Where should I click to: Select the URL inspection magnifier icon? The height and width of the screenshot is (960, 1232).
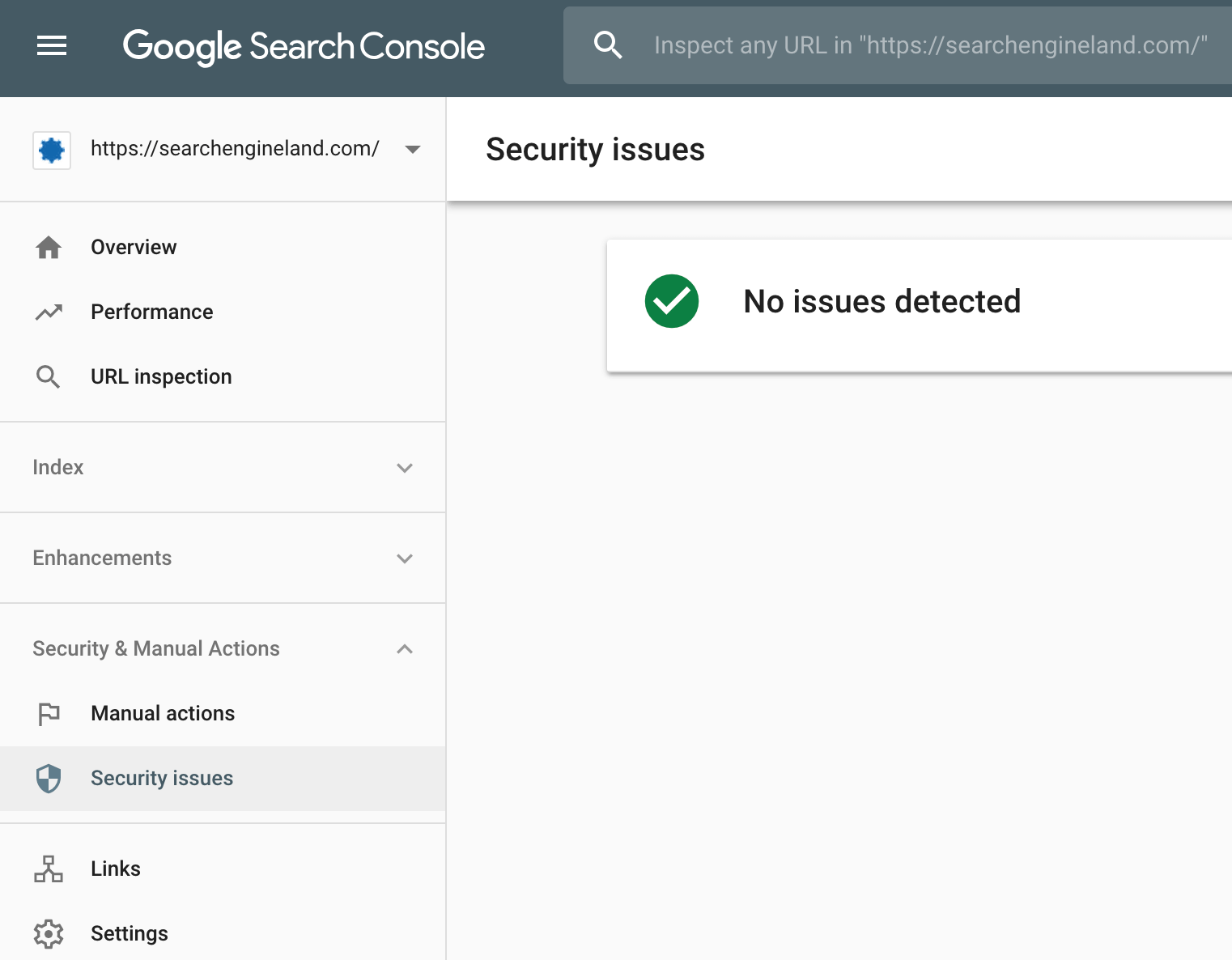coord(49,376)
